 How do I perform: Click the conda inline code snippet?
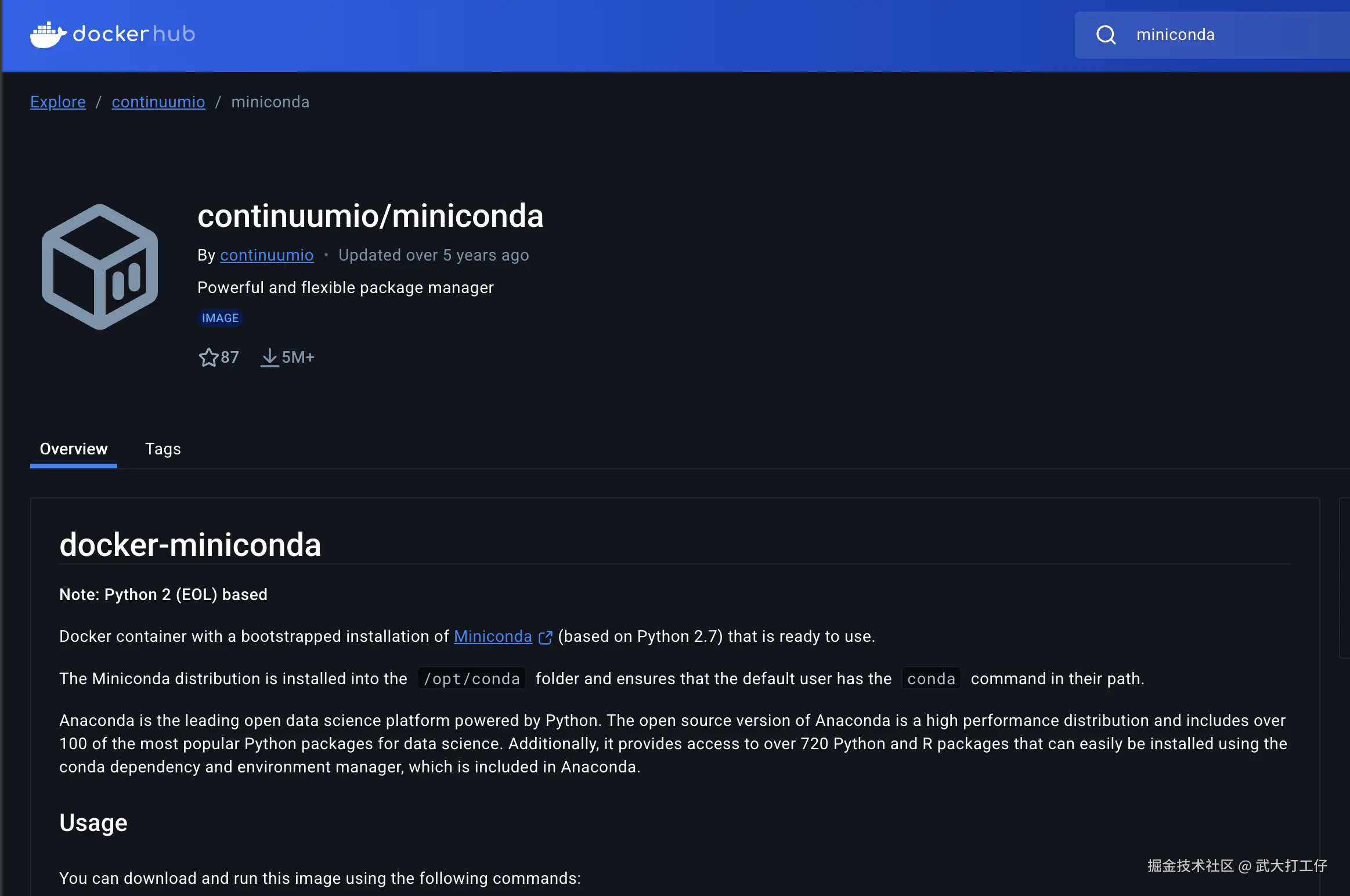(x=930, y=678)
